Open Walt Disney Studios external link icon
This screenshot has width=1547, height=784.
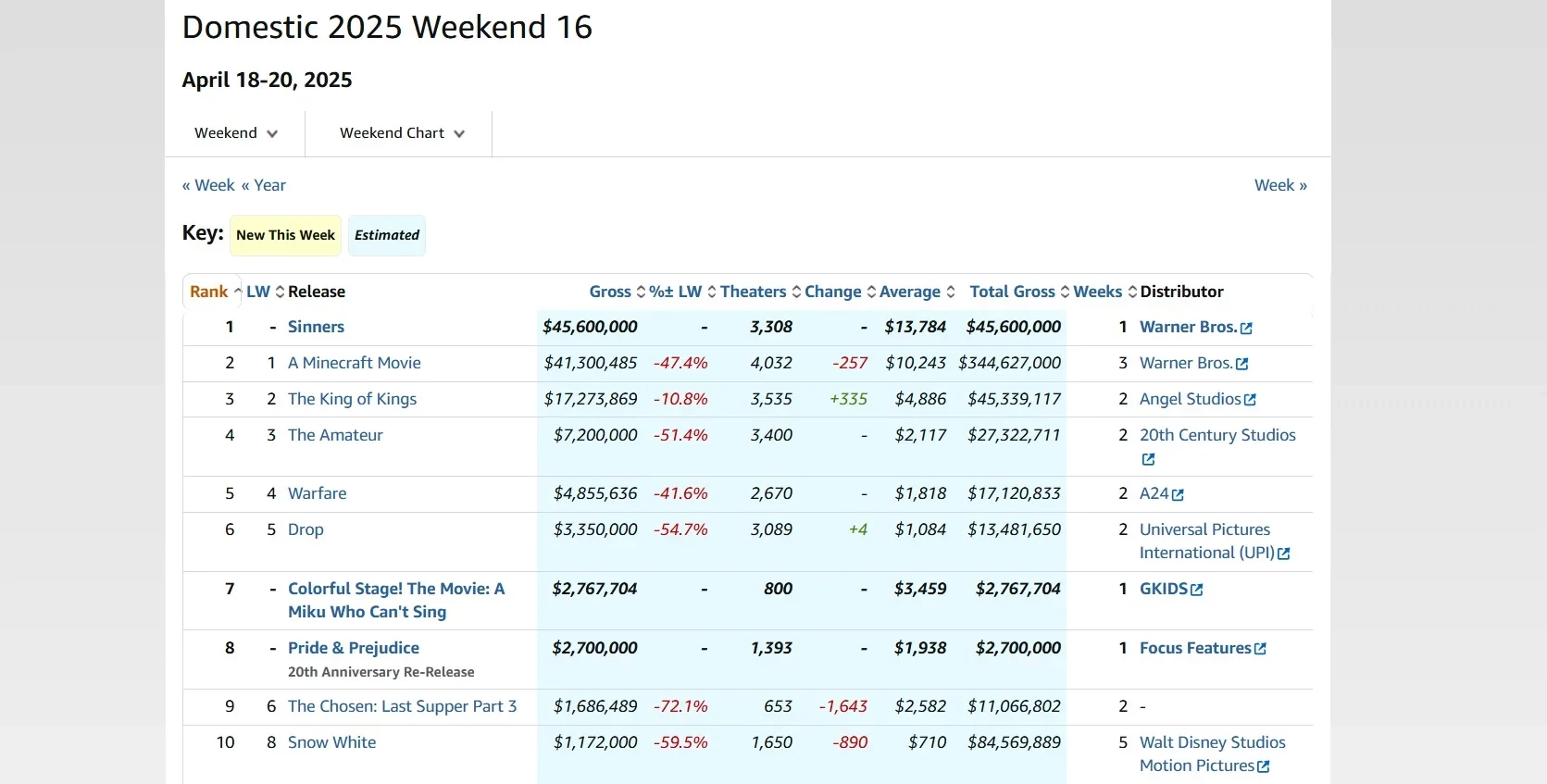[x=1264, y=766]
